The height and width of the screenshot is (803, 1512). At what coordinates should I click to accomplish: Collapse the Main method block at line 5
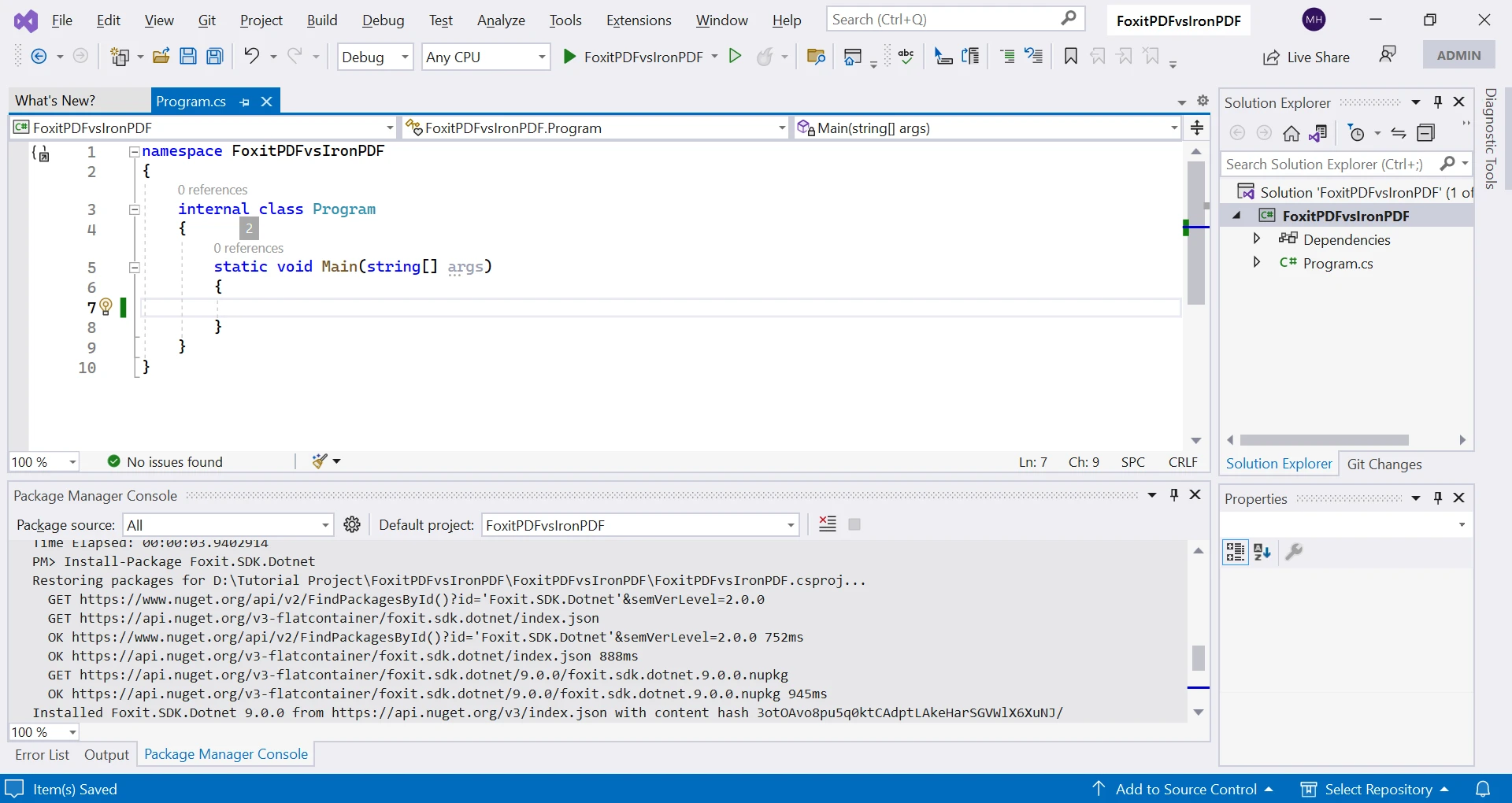click(x=135, y=267)
